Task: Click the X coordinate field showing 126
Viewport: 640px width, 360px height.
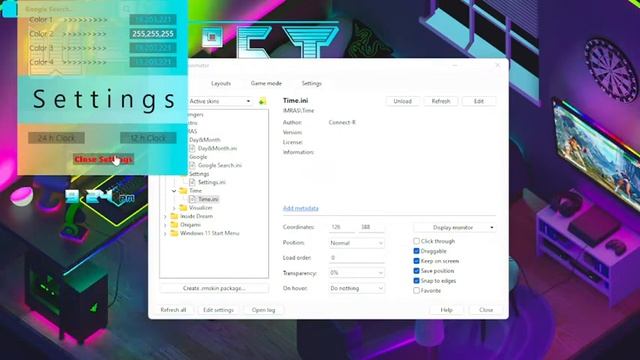Action: [x=342, y=227]
